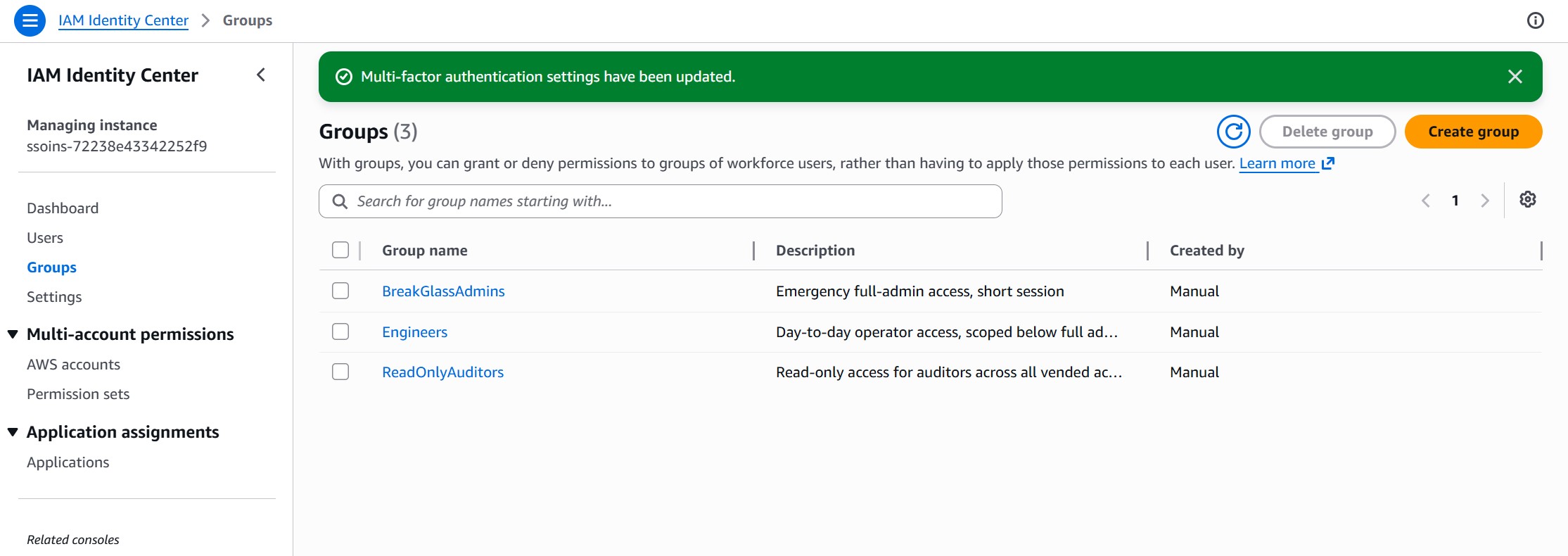Click the Description column header
Screen dimensions: 1568x556
coord(815,251)
